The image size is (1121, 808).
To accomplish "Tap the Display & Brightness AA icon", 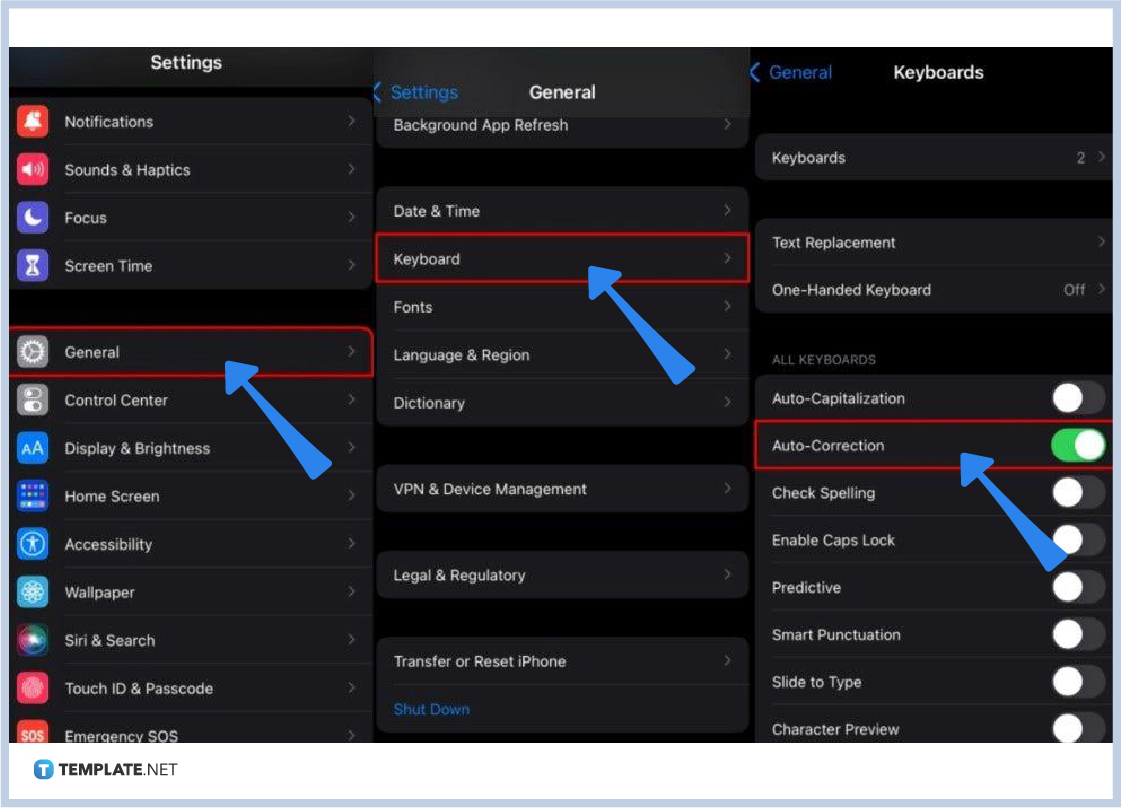I will [32, 448].
